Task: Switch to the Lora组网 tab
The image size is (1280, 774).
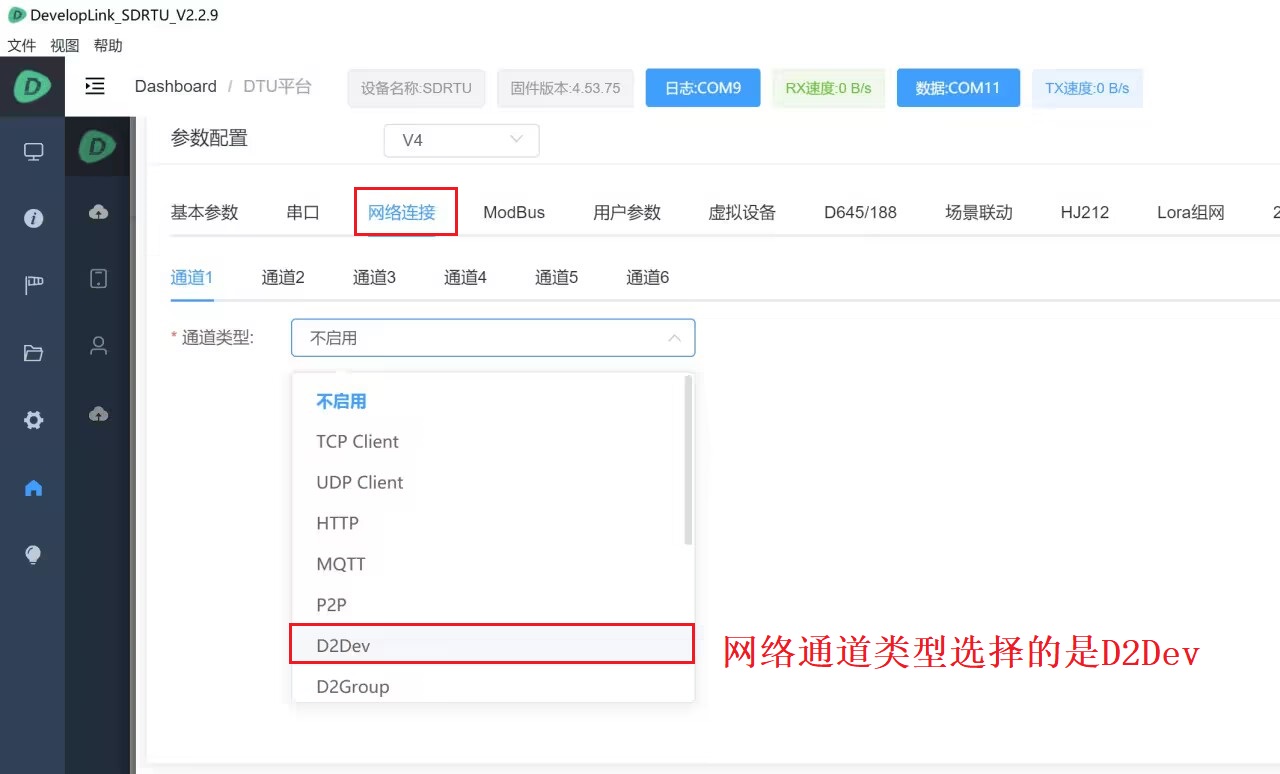Action: click(1191, 212)
